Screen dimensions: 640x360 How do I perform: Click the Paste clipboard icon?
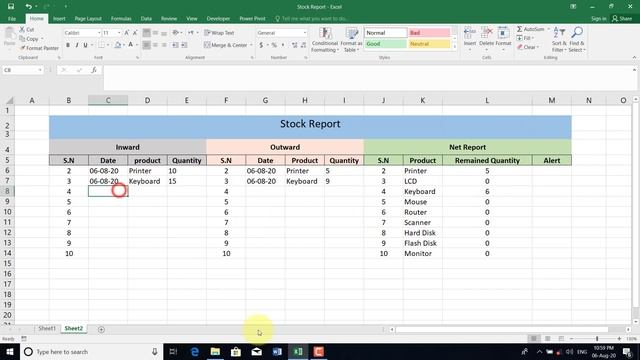9,34
